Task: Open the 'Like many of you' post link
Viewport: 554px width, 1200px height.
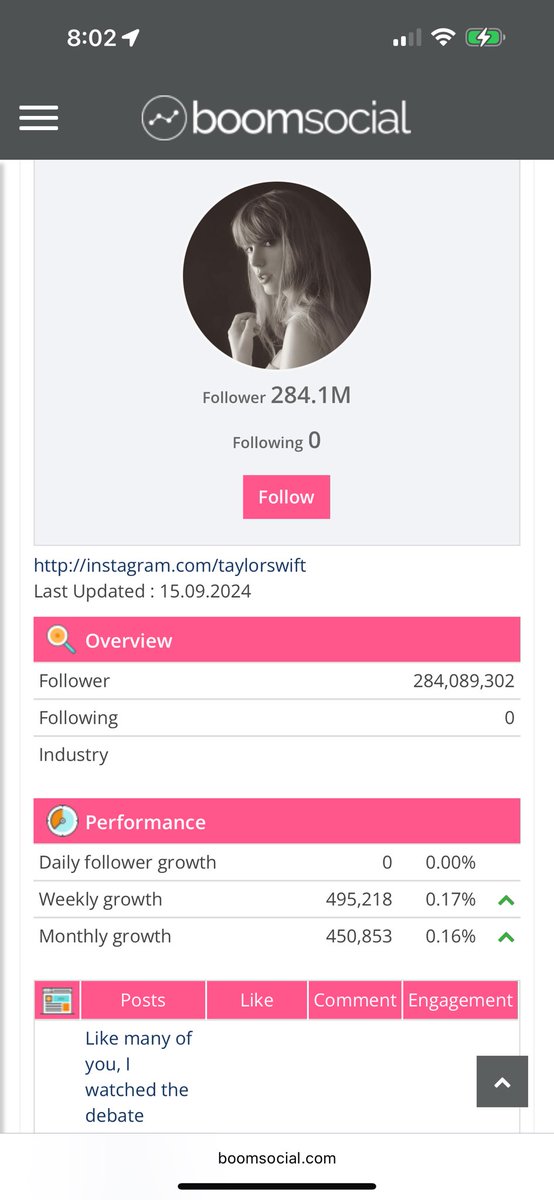Action: [138, 1077]
